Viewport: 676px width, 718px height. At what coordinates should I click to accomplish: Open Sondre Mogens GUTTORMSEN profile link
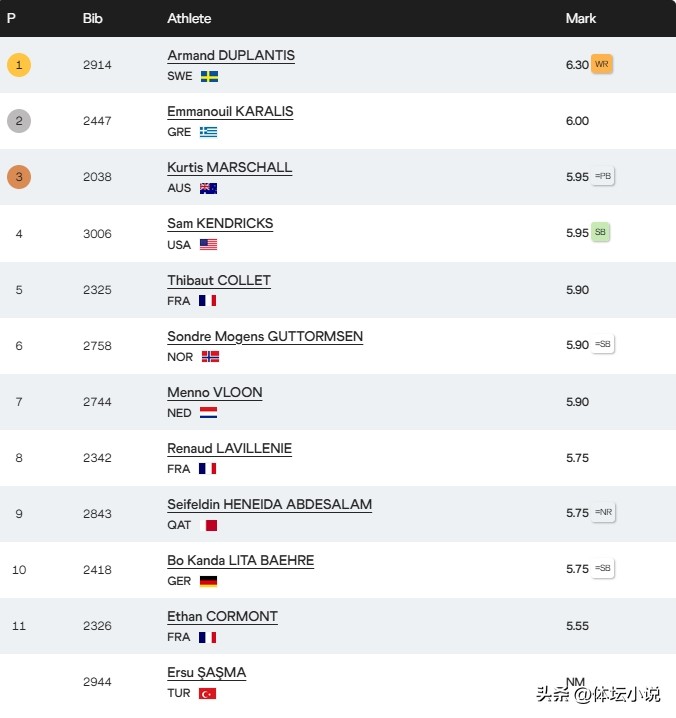tap(265, 337)
